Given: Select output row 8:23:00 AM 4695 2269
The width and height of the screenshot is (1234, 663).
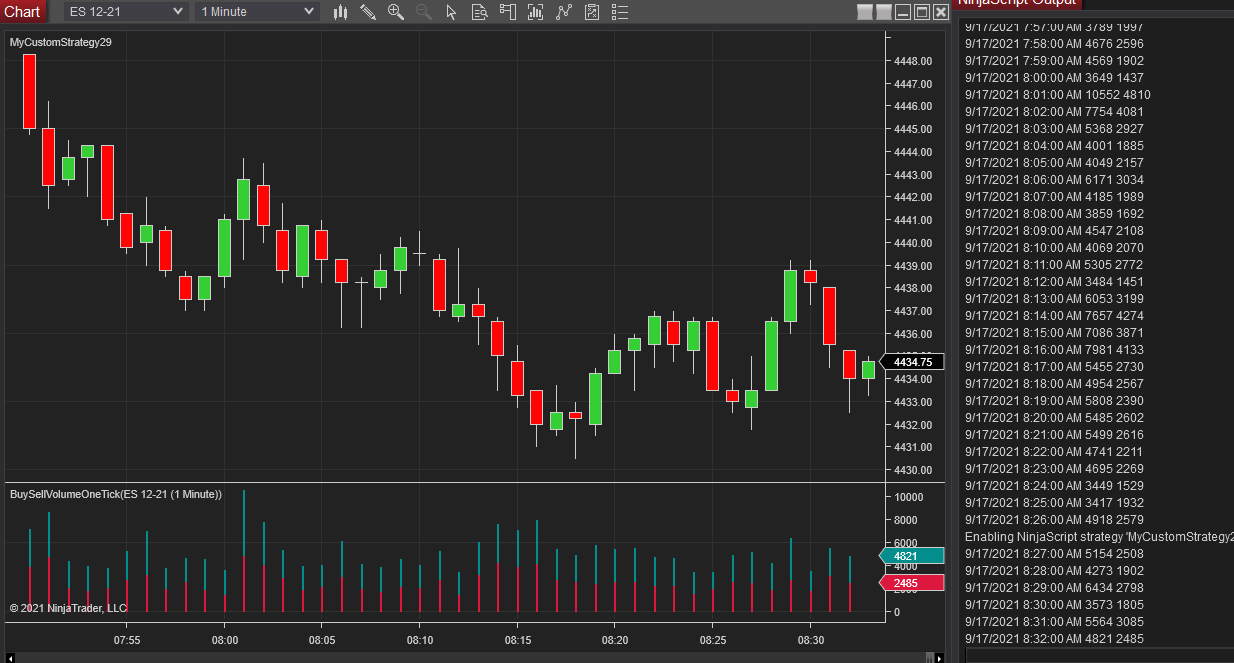Looking at the screenshot, I should (1054, 469).
